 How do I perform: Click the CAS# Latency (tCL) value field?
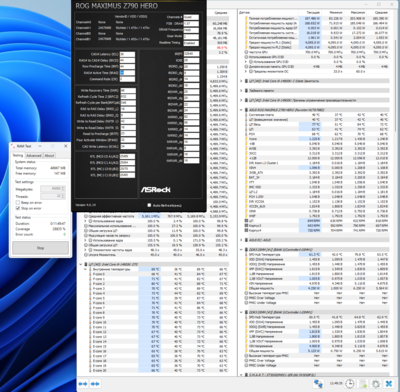(127, 54)
